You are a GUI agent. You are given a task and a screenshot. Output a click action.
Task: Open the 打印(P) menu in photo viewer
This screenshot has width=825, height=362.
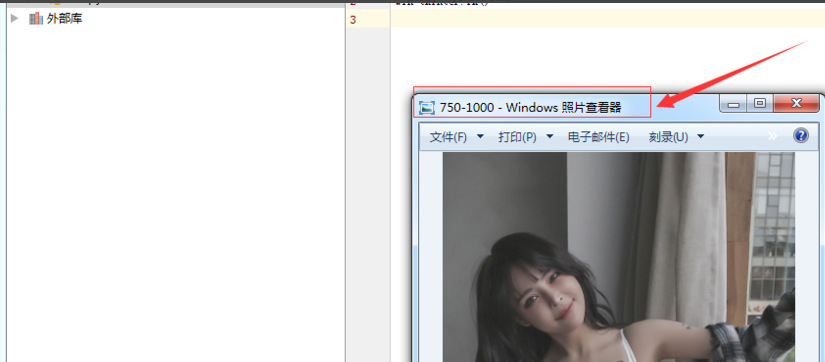(x=517, y=137)
